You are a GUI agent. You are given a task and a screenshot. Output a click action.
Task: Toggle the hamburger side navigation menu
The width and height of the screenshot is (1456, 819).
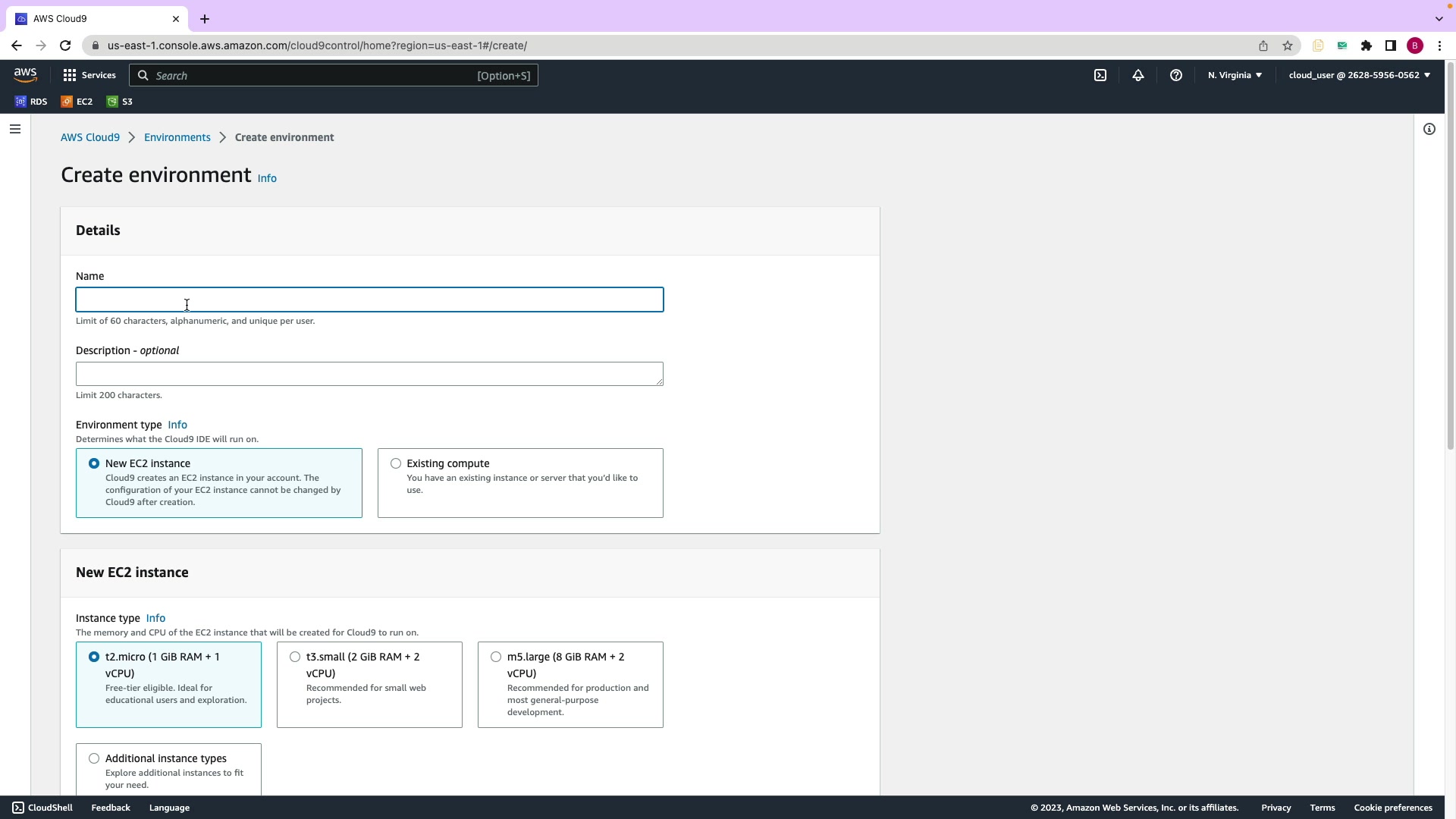(x=14, y=129)
